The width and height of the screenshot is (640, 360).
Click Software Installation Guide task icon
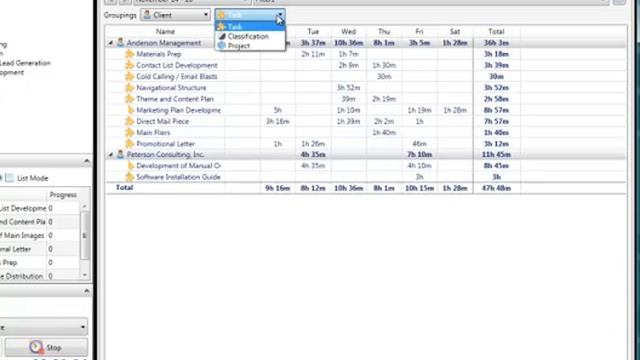click(x=129, y=177)
